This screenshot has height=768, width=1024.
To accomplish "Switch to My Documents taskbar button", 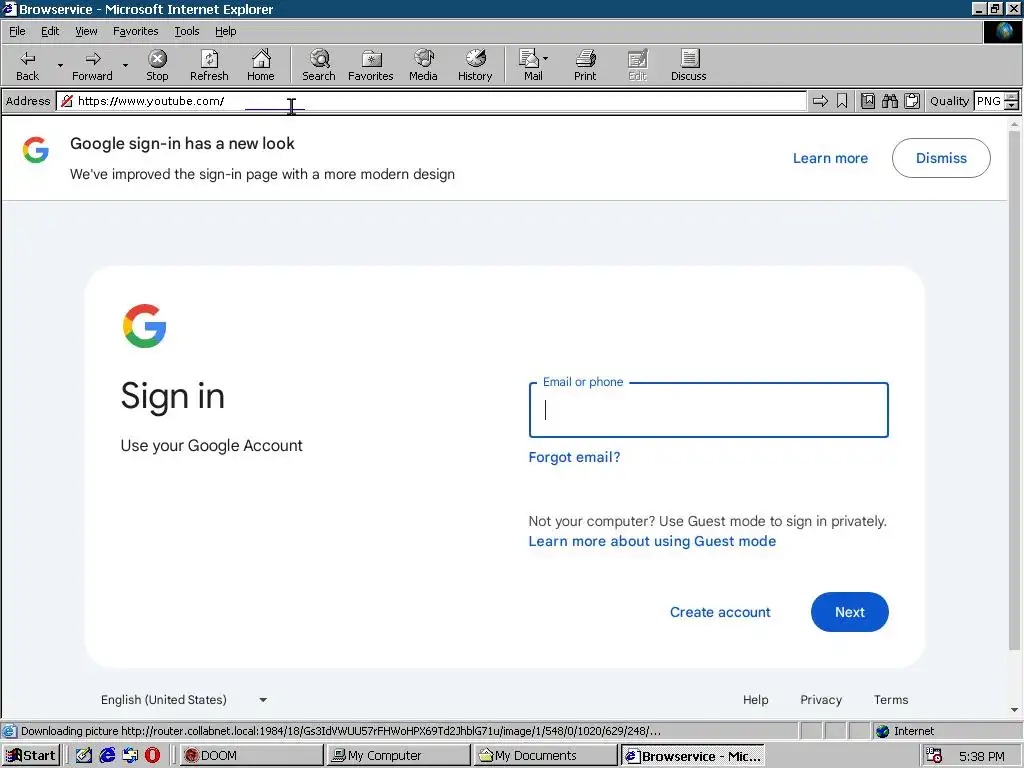I will [x=545, y=756].
